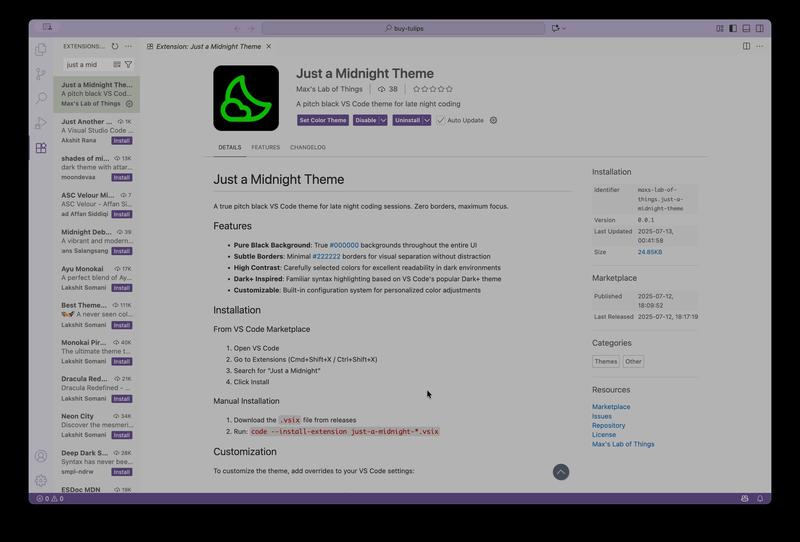Open the Source Control view

pos(41,74)
